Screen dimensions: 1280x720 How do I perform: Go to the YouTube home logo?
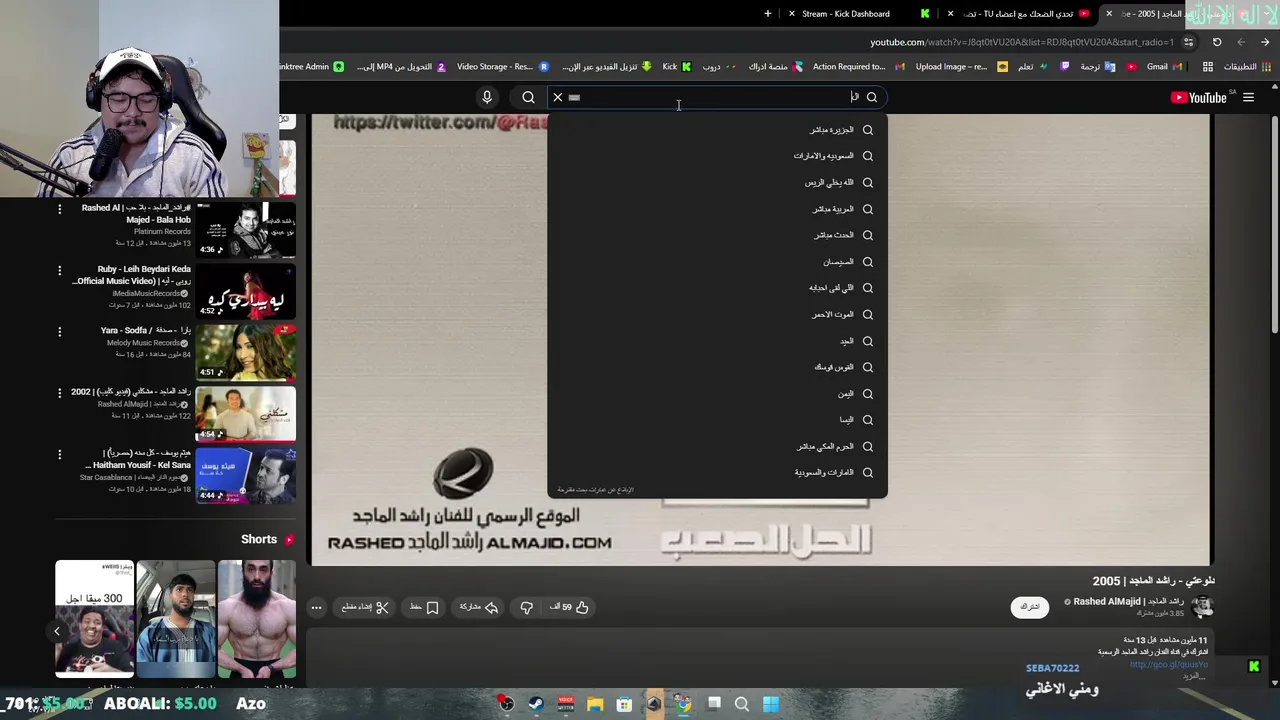(1198, 97)
